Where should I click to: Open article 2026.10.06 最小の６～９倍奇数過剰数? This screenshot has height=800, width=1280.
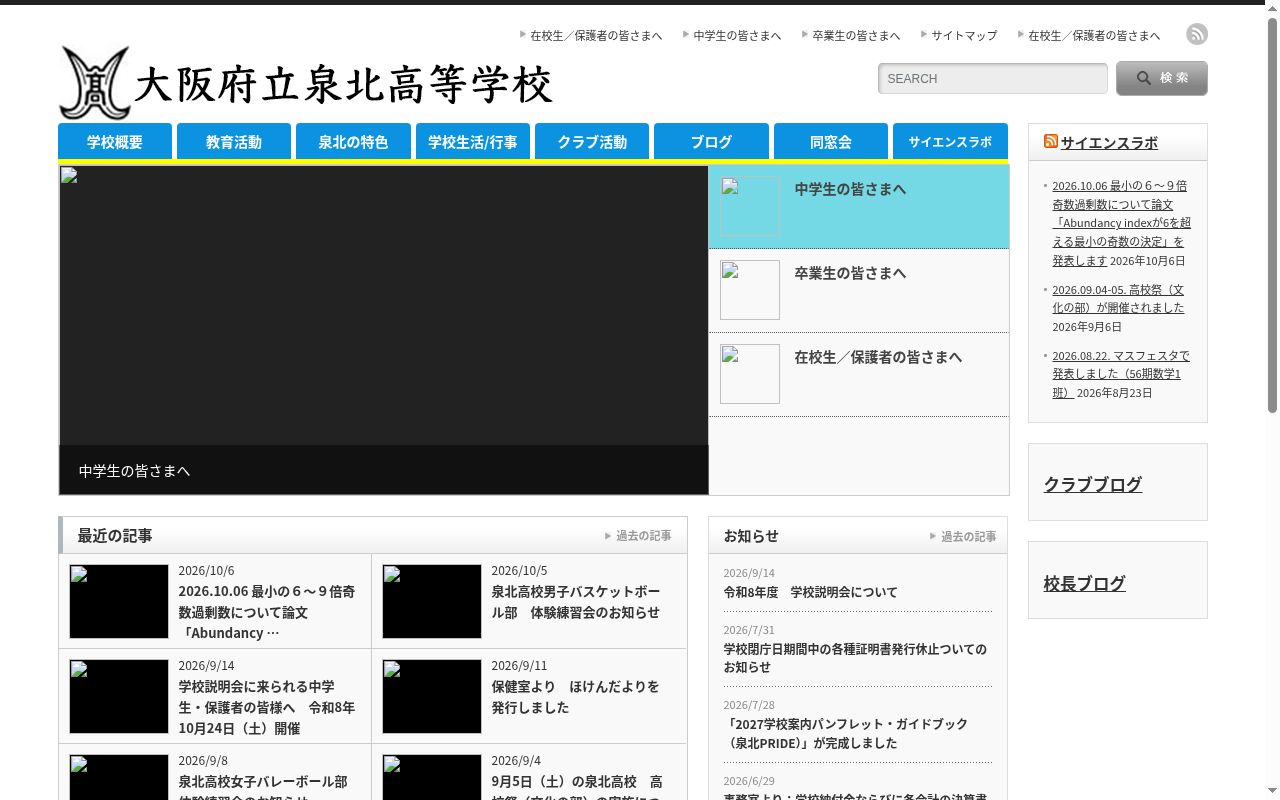[267, 612]
